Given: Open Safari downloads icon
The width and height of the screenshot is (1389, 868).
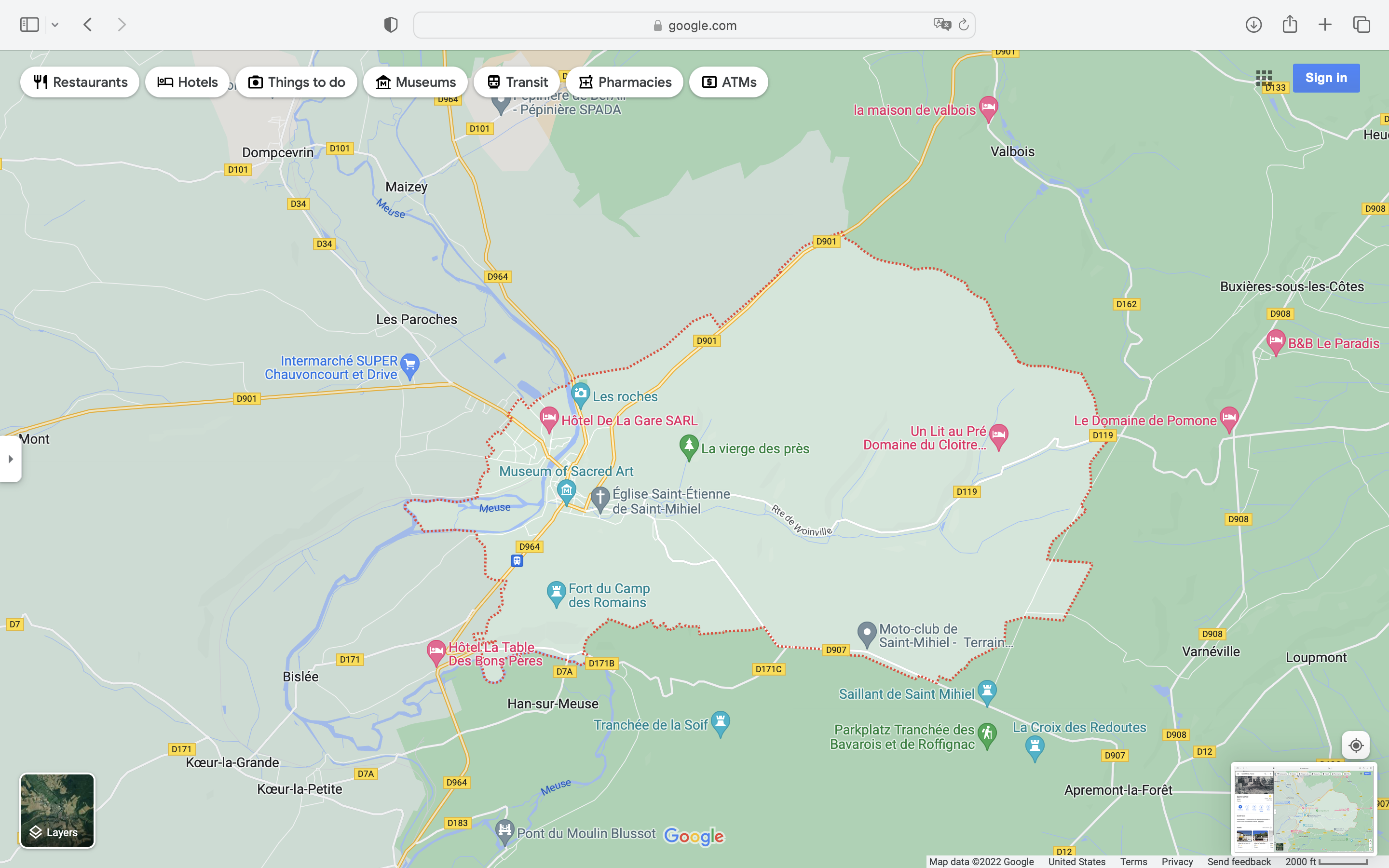Looking at the screenshot, I should tap(1253, 25).
